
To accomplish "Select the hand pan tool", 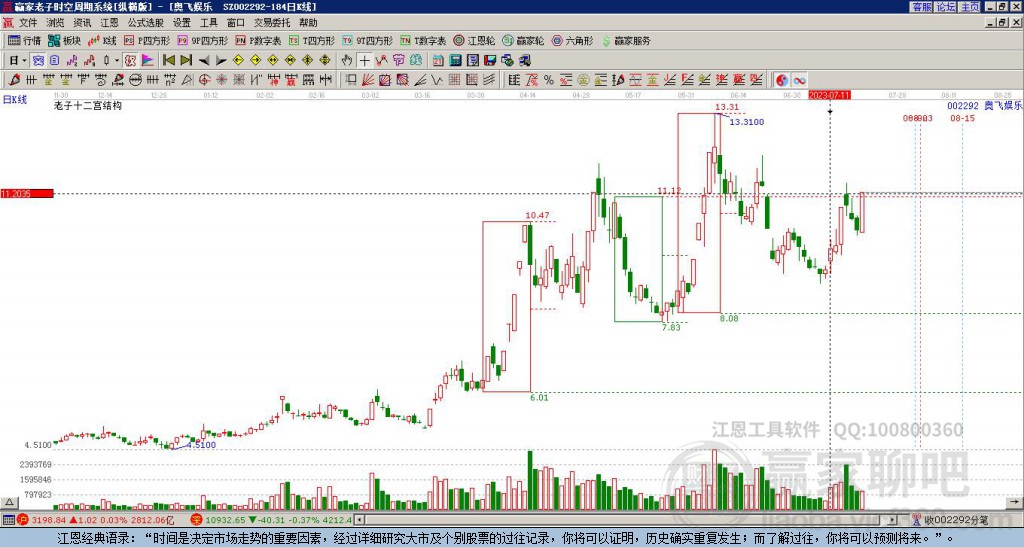I will pyautogui.click(x=347, y=60).
